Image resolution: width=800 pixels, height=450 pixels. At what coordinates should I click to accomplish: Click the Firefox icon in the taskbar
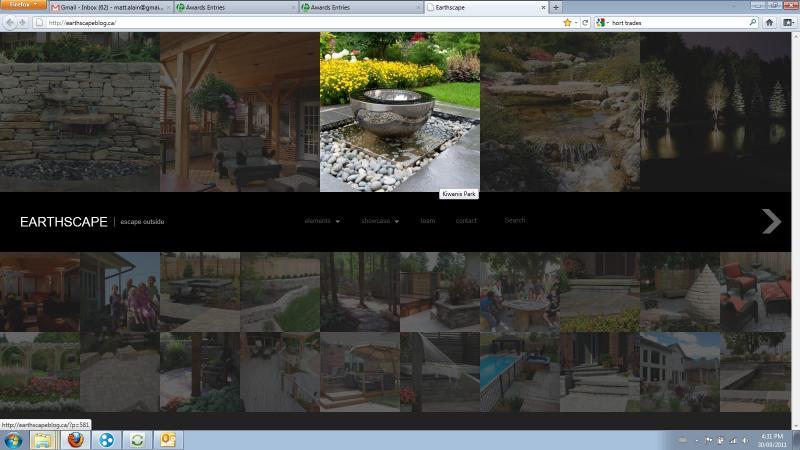[x=75, y=440]
